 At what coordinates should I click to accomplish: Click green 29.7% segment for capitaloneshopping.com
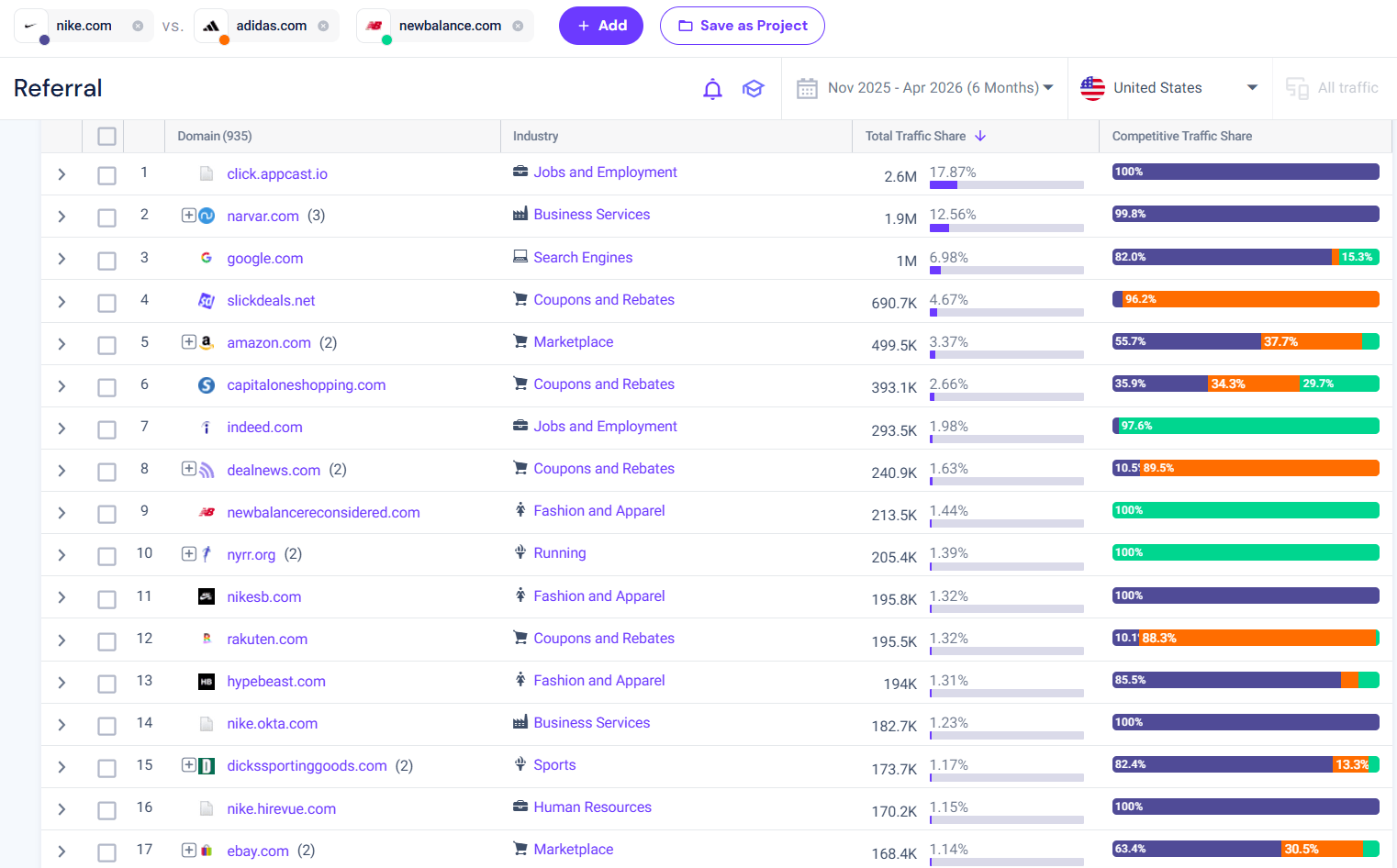coord(1339,384)
